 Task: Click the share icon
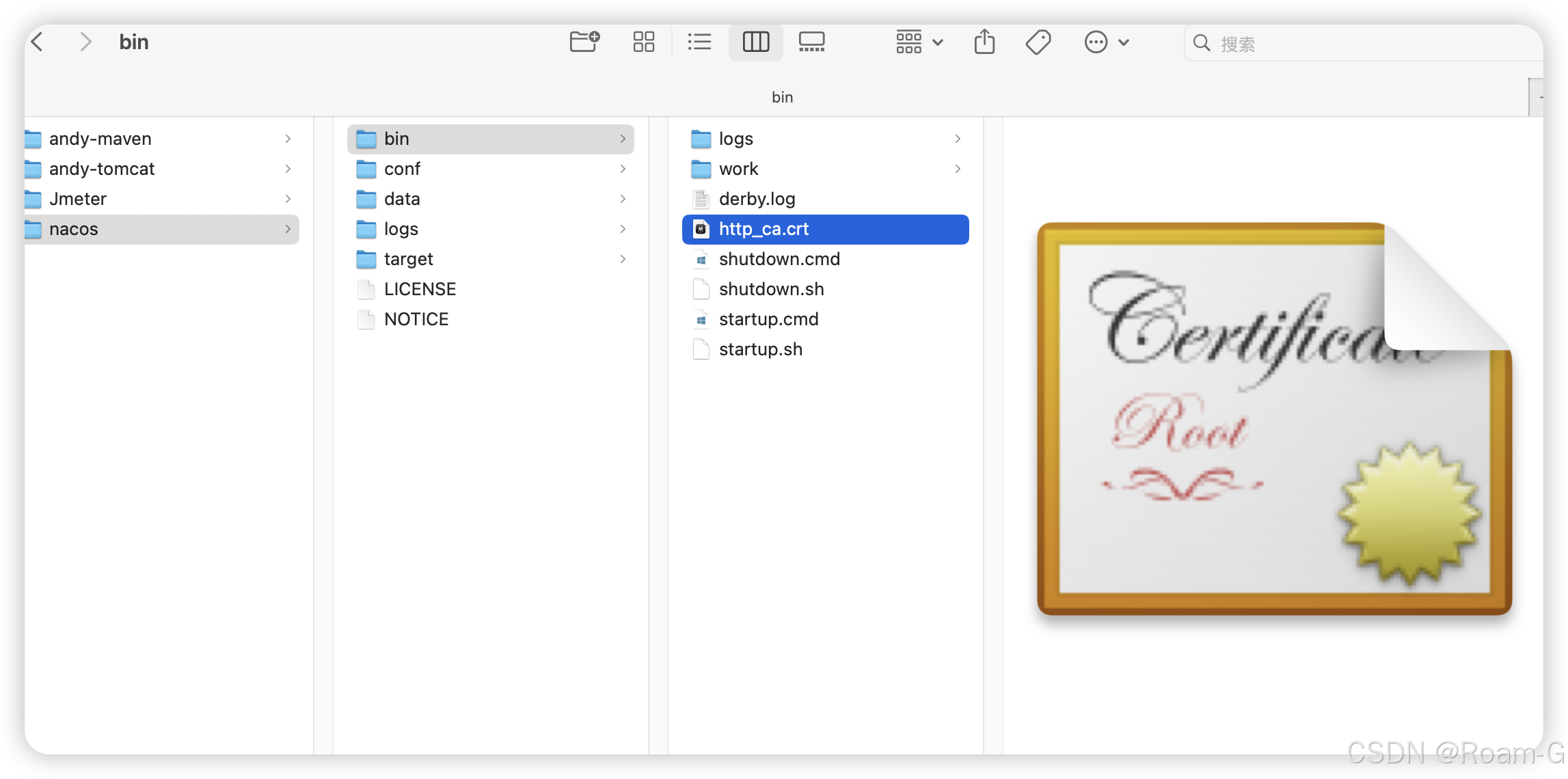tap(984, 42)
